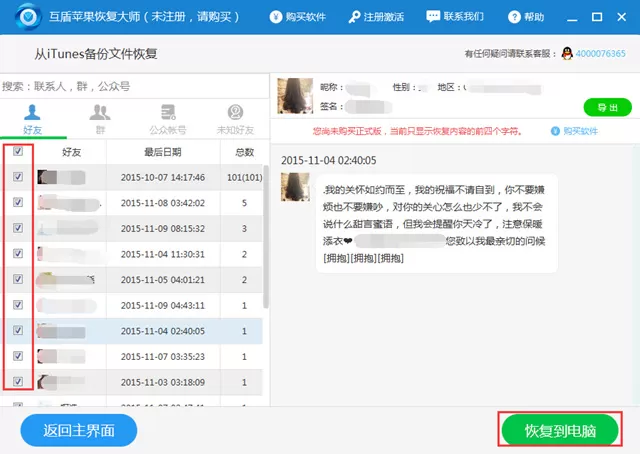
Task: Click message timestamp 2015-11-04 02:40:05
Action: click(329, 160)
